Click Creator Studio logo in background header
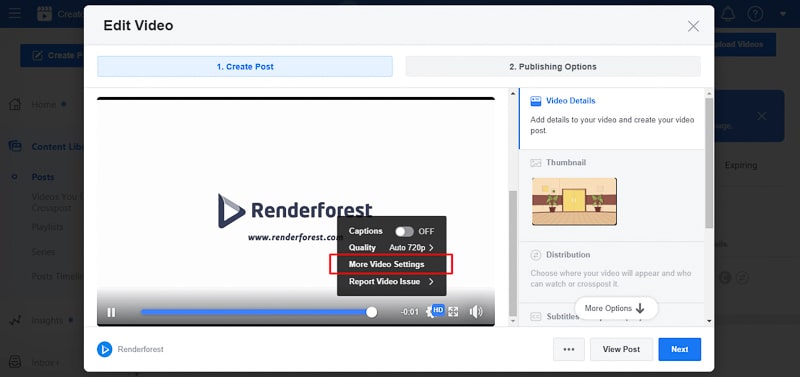 [x=45, y=14]
